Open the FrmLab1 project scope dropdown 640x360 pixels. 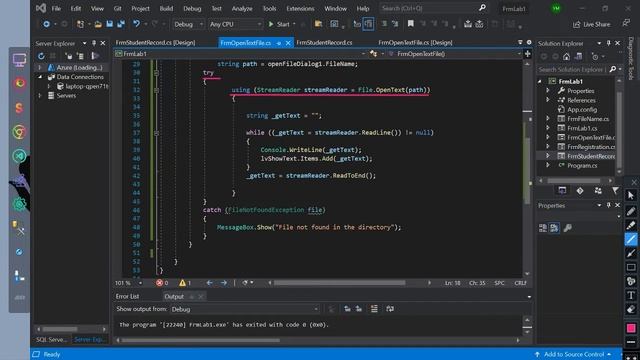tap(240, 54)
